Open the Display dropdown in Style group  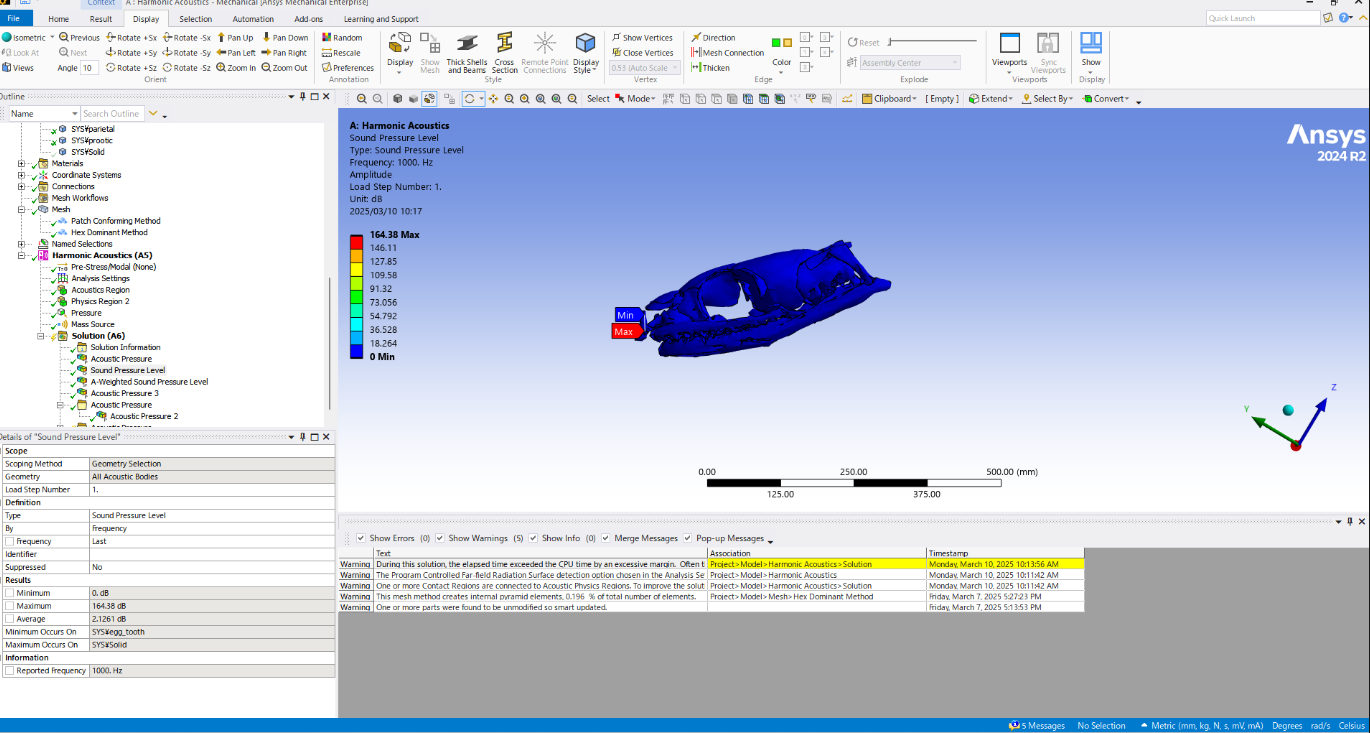pos(400,71)
